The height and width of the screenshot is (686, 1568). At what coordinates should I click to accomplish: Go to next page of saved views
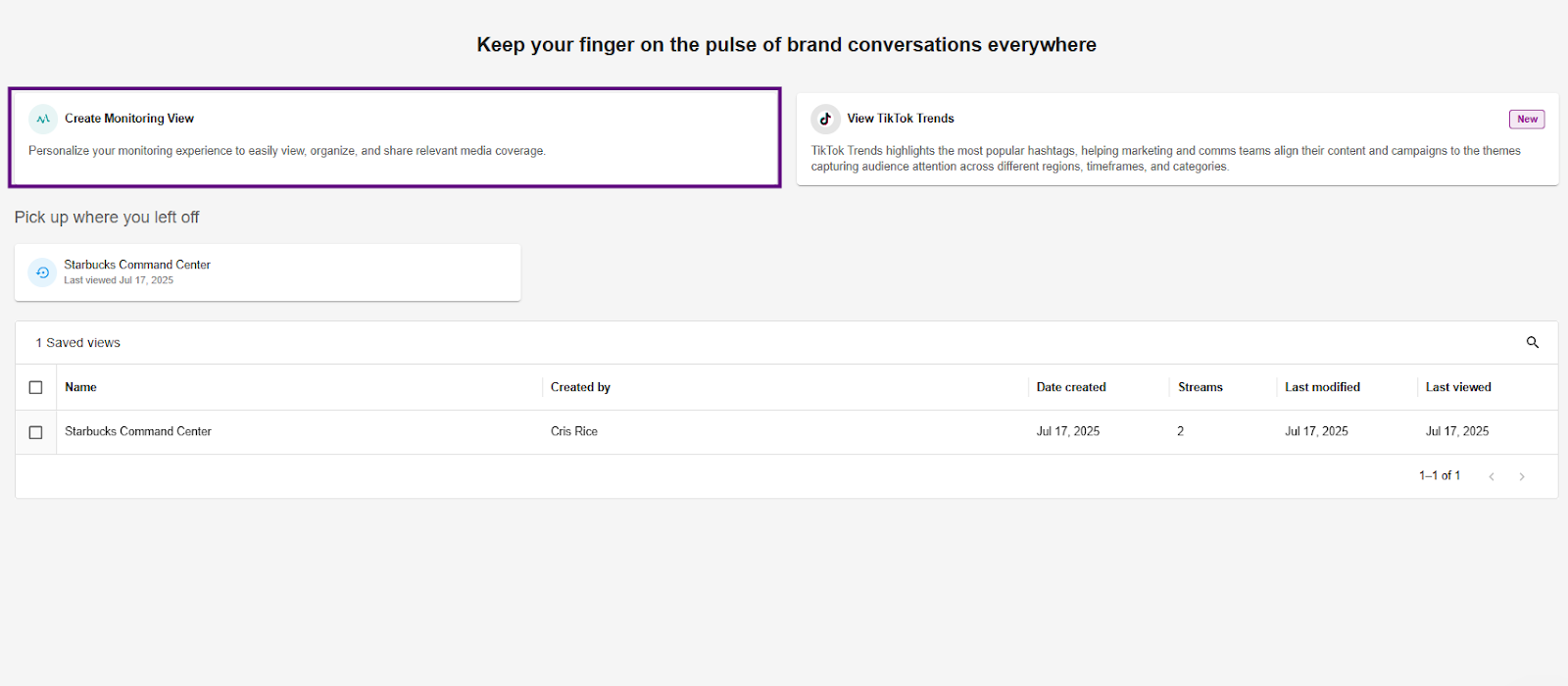tap(1522, 476)
